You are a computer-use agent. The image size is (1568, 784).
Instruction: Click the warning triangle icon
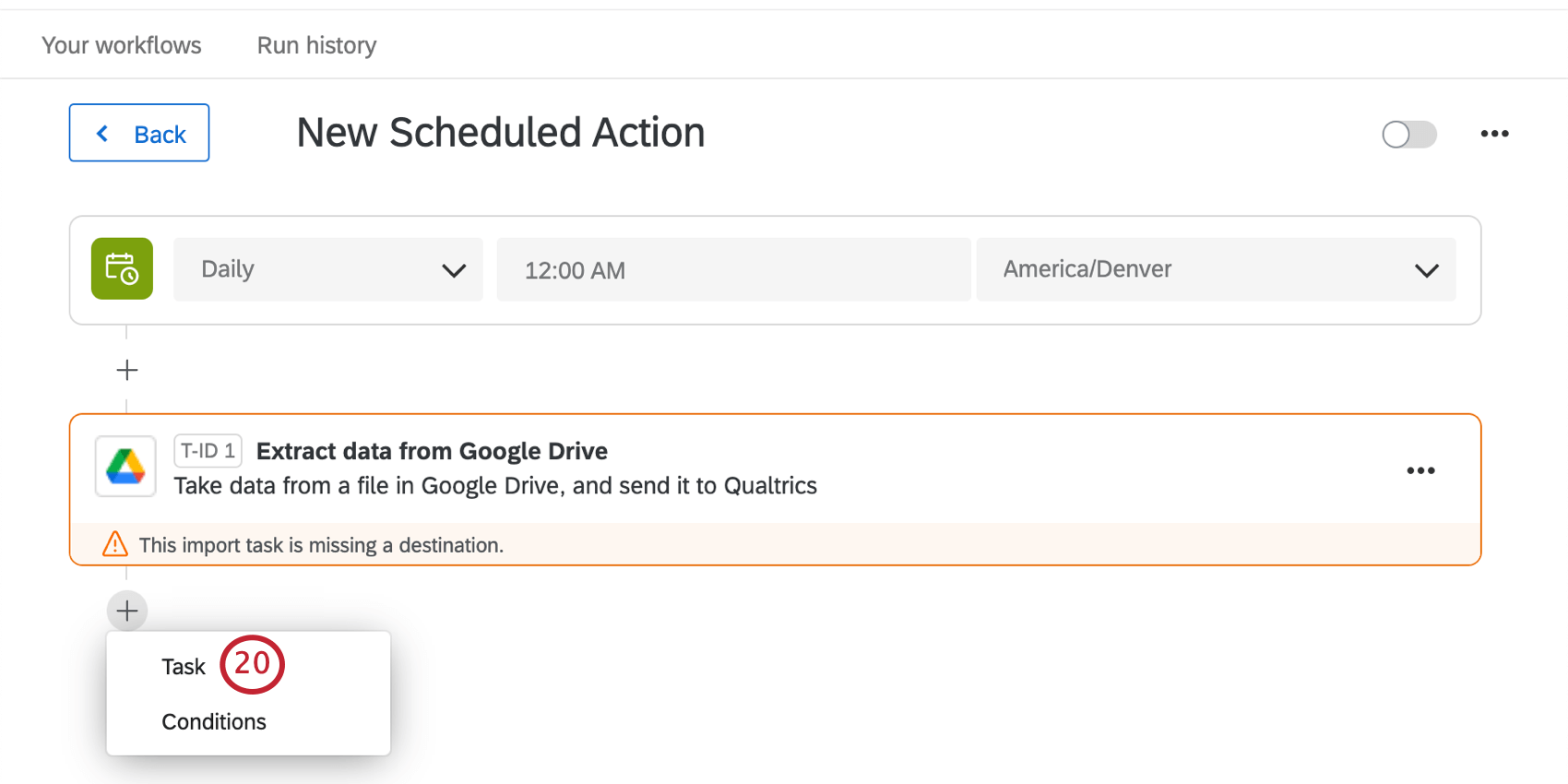point(115,544)
